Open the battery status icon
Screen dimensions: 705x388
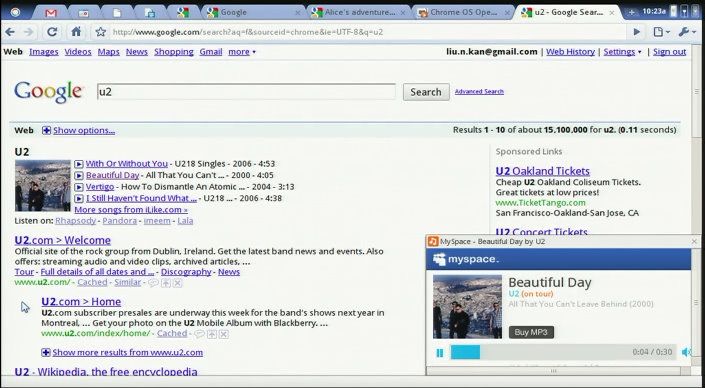pyautogui.click(x=673, y=12)
